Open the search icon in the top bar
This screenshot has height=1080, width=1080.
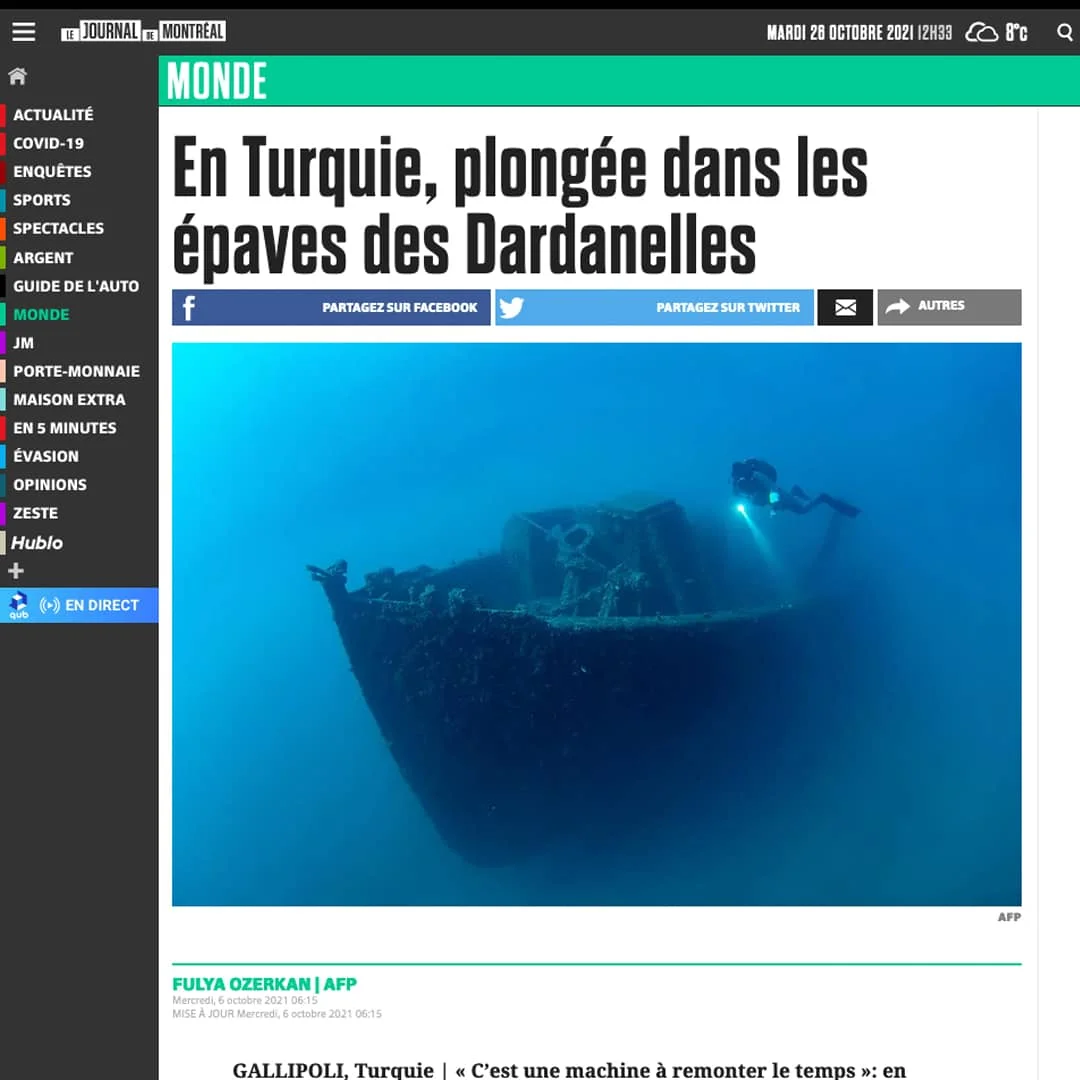1064,32
